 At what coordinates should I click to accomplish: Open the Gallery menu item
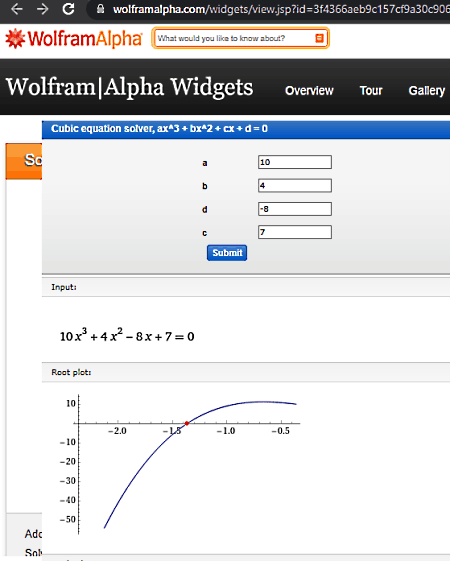pos(427,91)
